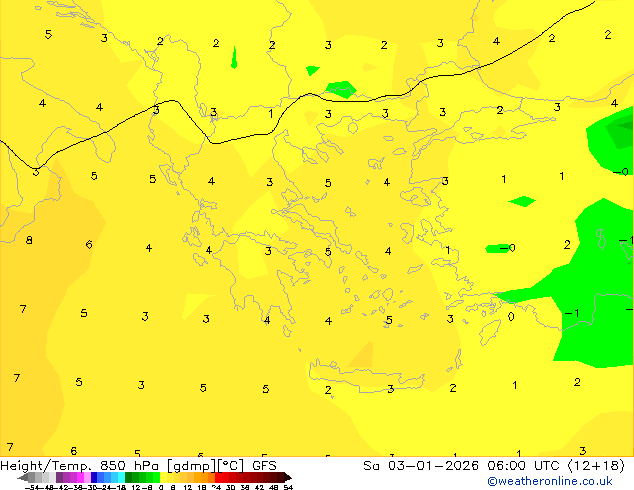634x490 pixels.
Task: Pick the dark purple legend color swatch
Action: 59,477
